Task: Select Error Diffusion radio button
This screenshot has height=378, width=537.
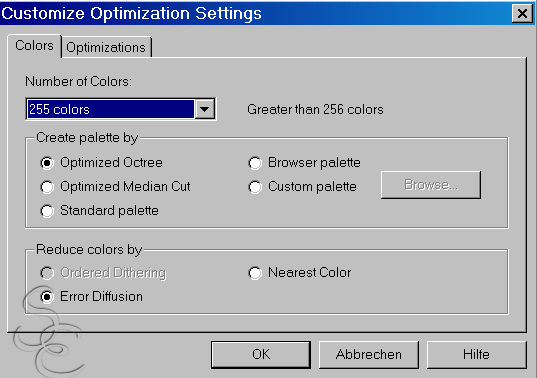Action: pyautogui.click(x=47, y=297)
